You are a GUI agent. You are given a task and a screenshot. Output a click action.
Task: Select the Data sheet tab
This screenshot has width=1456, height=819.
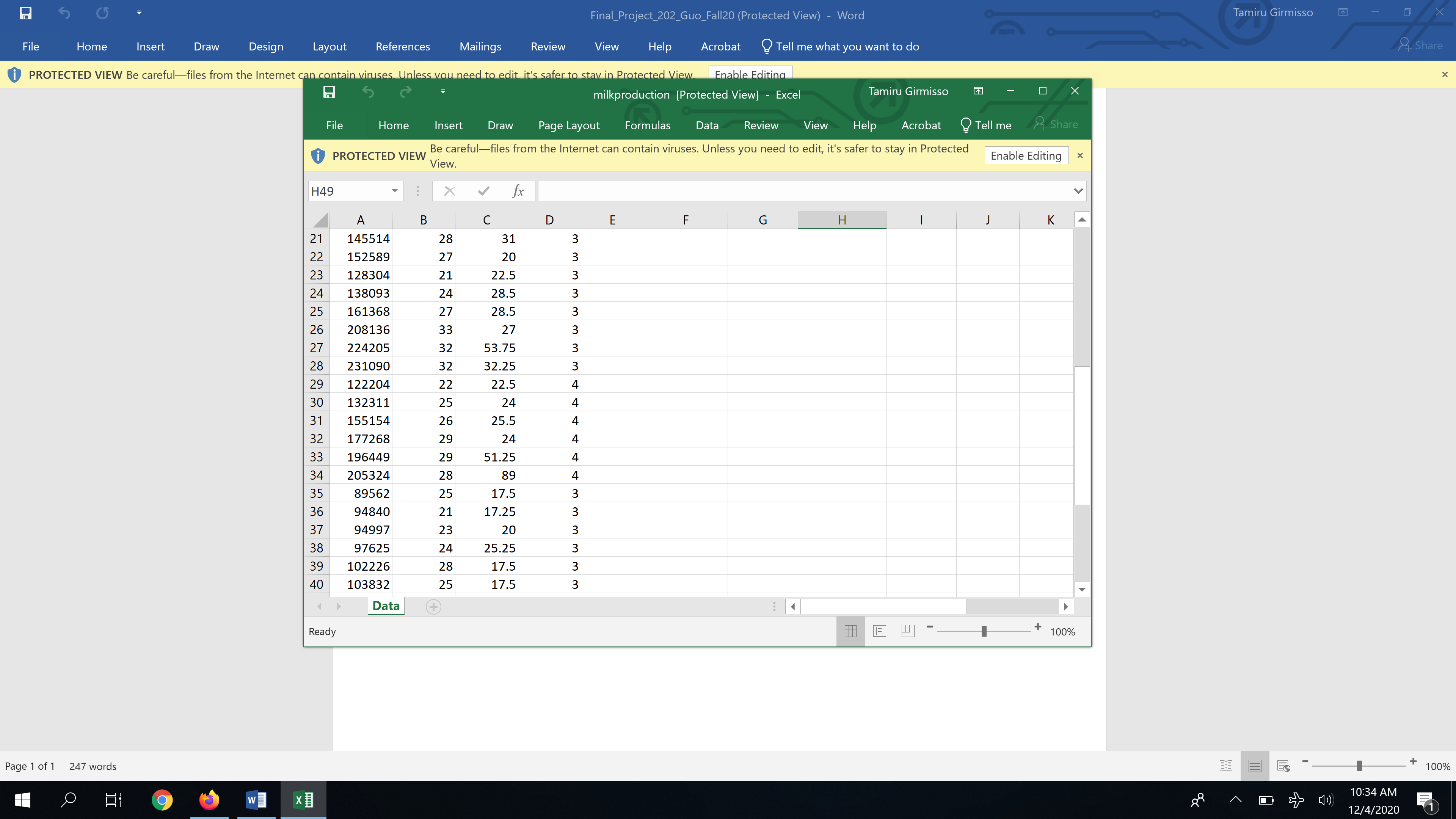pos(386,606)
